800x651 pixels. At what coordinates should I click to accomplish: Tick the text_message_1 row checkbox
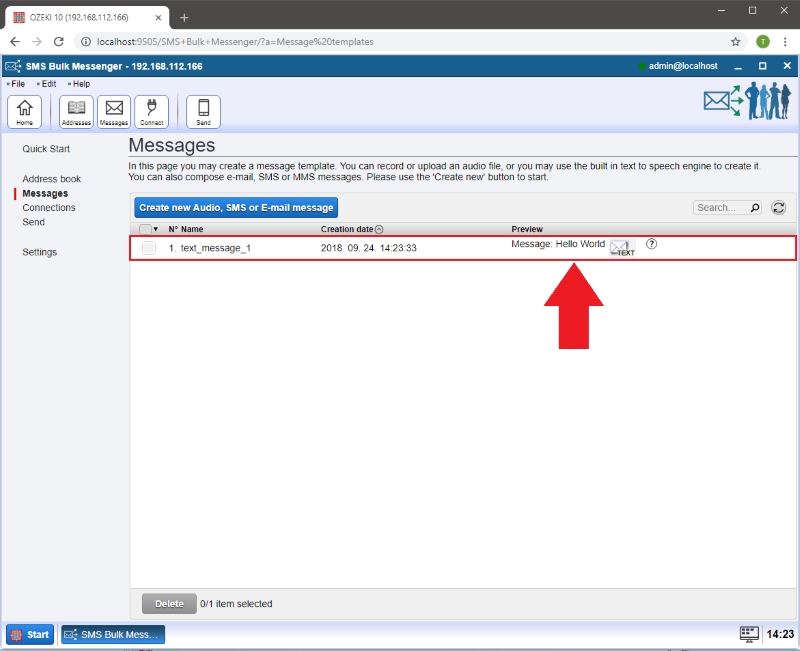tap(148, 248)
